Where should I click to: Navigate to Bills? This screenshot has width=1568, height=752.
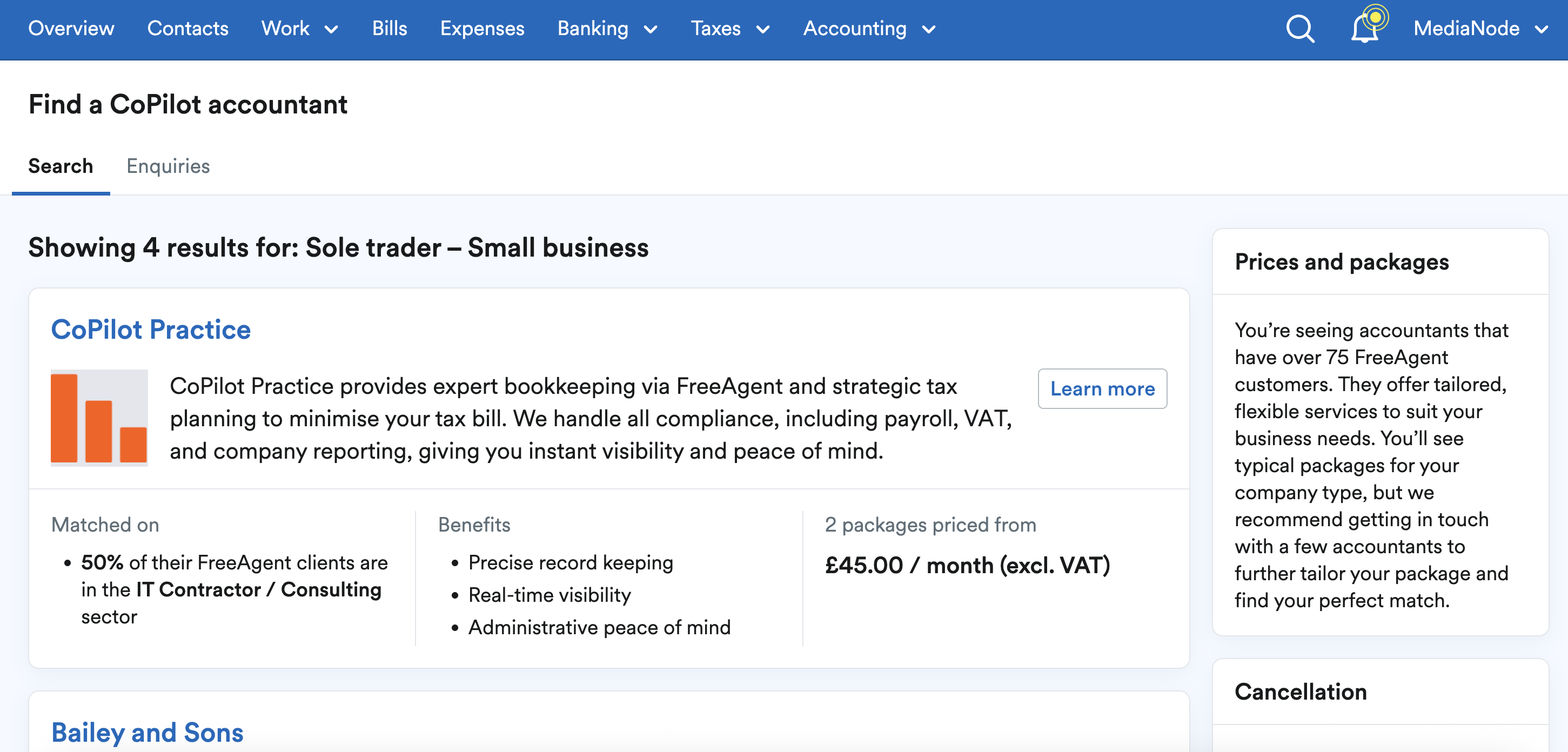[x=390, y=29]
